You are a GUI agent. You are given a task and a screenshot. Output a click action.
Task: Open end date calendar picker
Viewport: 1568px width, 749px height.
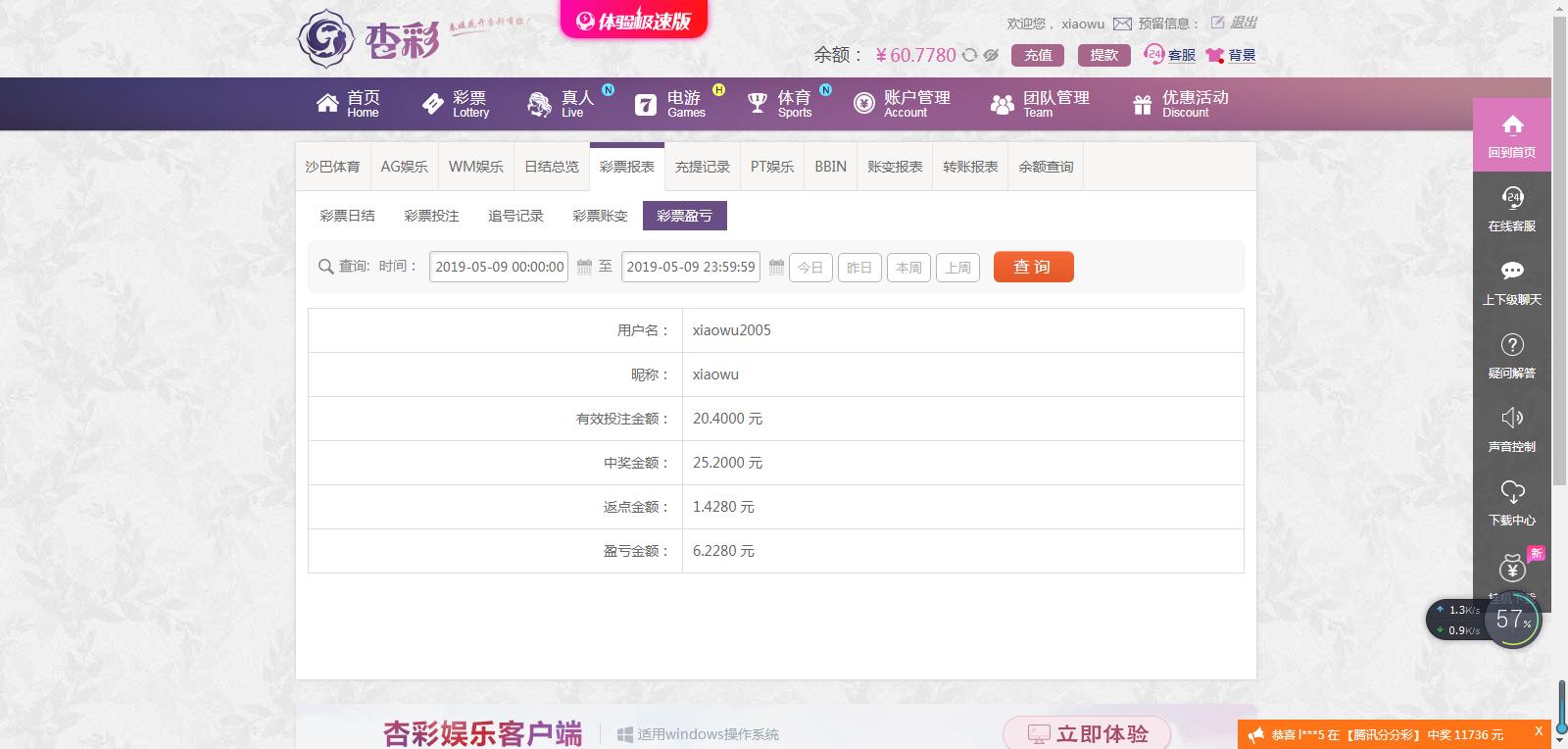[x=776, y=267]
